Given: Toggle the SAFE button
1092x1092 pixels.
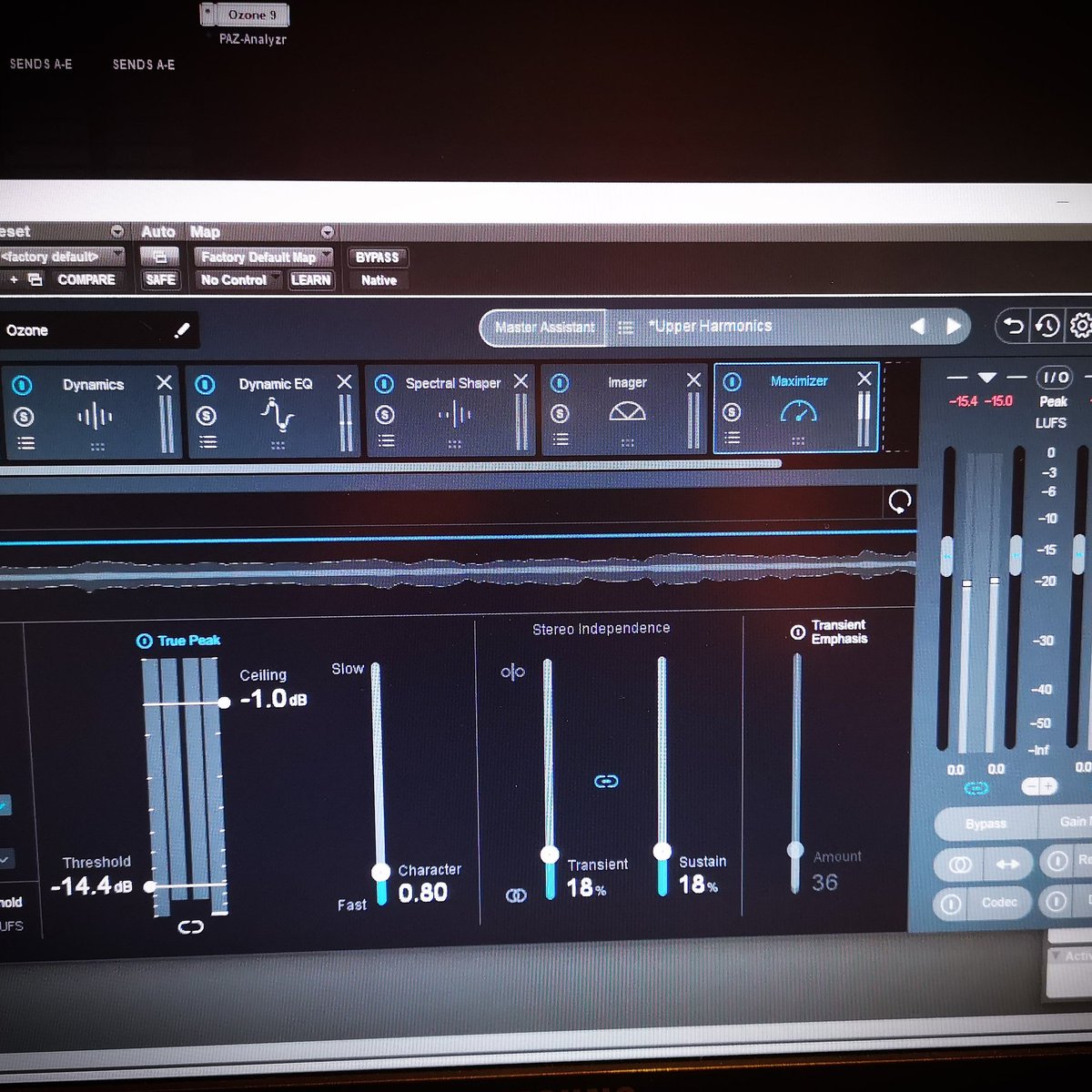Looking at the screenshot, I should (160, 279).
